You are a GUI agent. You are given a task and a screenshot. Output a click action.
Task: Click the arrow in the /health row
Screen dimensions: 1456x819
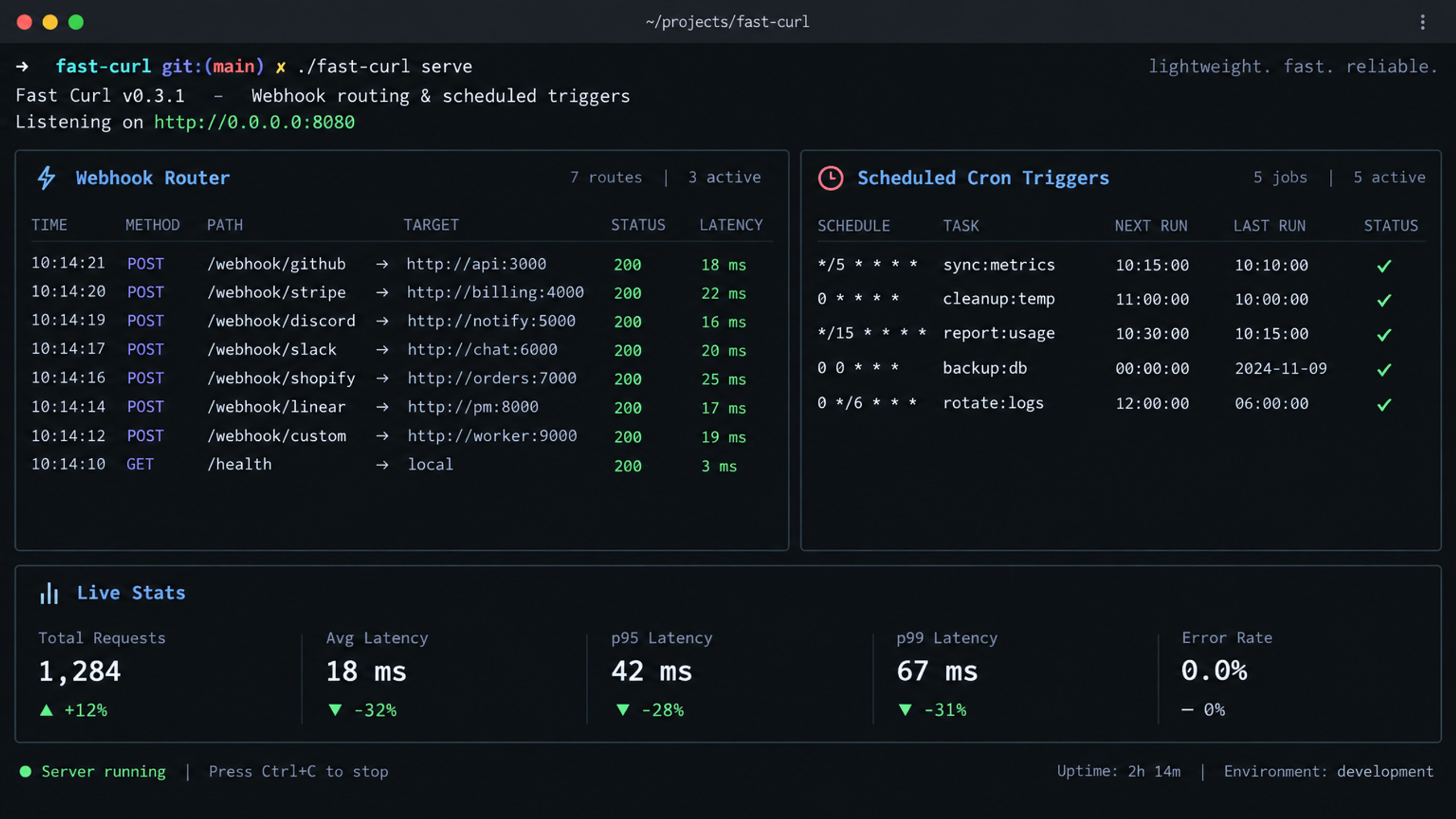(382, 465)
